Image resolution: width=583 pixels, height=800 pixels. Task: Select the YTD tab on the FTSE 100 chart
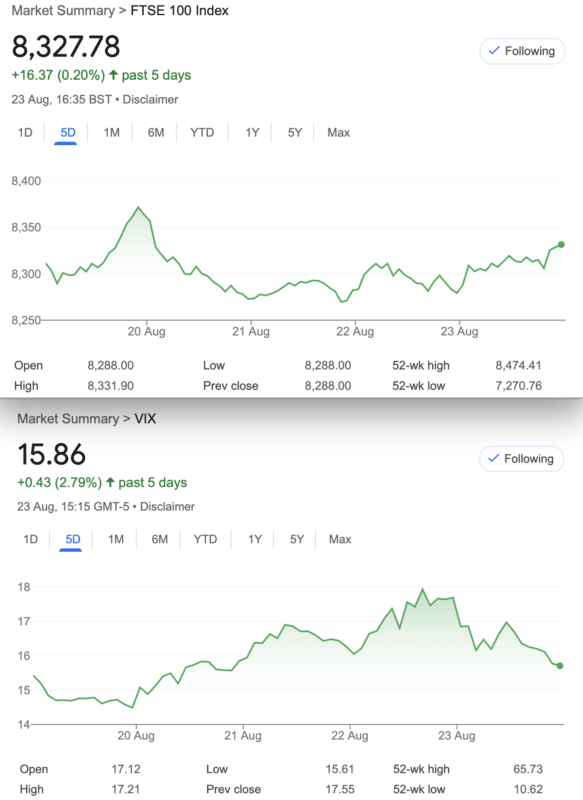(x=202, y=133)
